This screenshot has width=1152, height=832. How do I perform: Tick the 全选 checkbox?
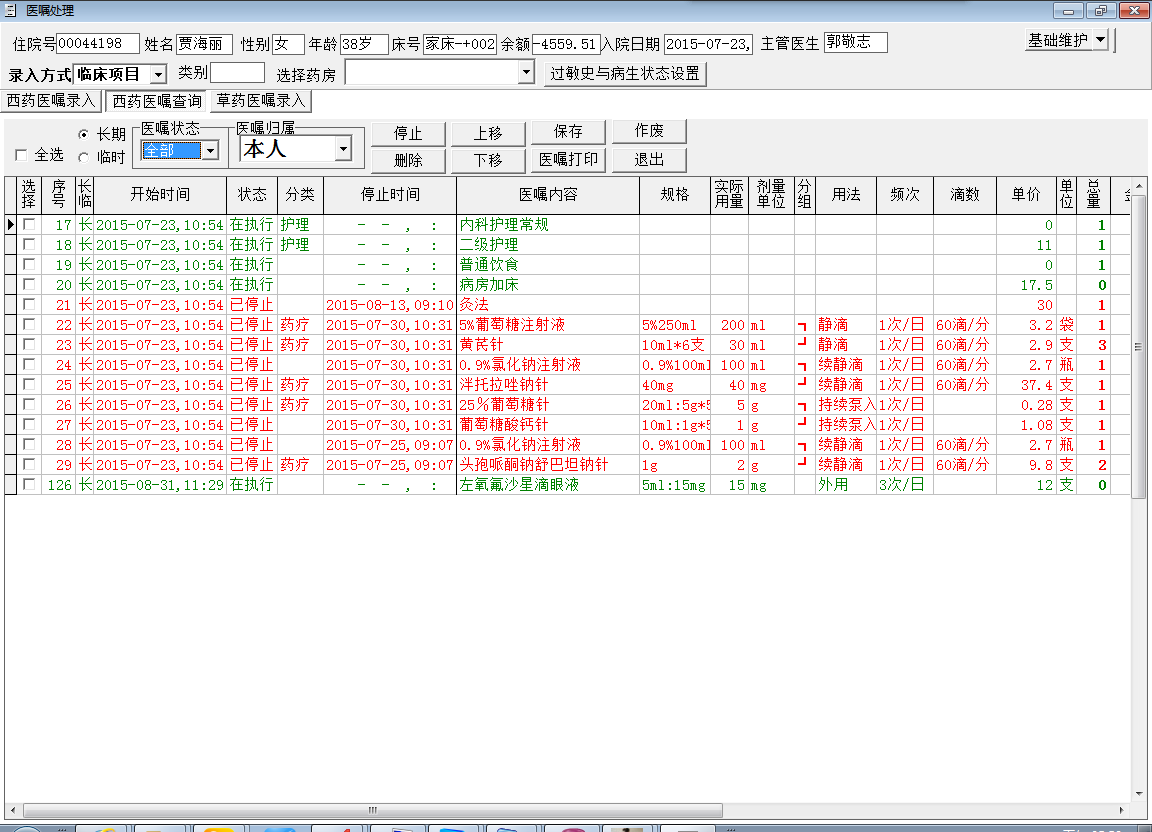21,155
